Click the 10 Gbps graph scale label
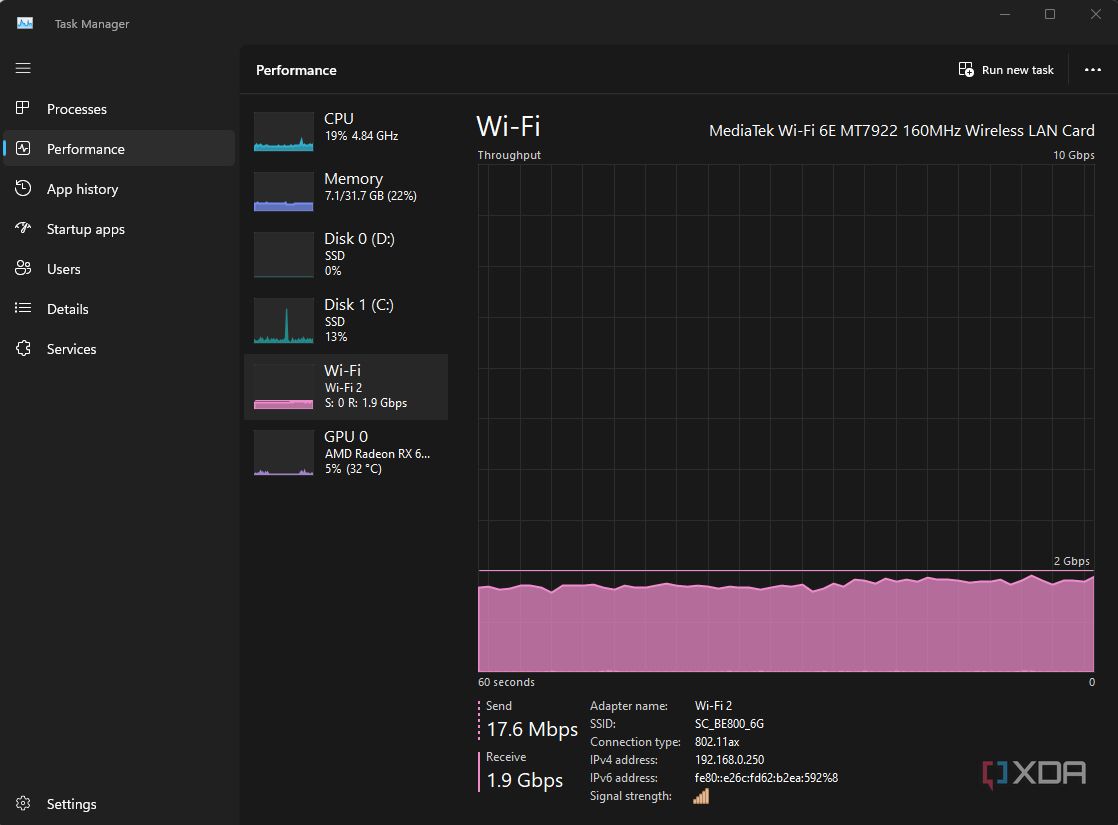1118x825 pixels. coord(1073,155)
